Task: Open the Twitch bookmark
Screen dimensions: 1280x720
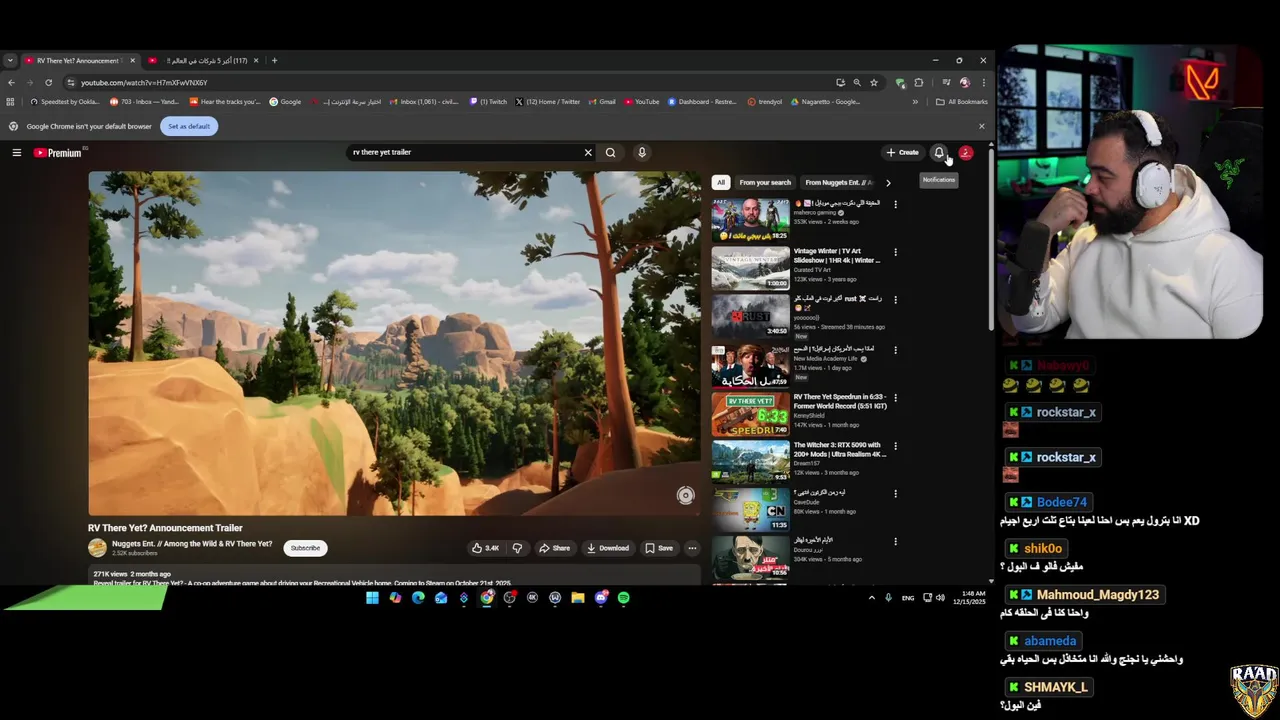Action: (488, 101)
